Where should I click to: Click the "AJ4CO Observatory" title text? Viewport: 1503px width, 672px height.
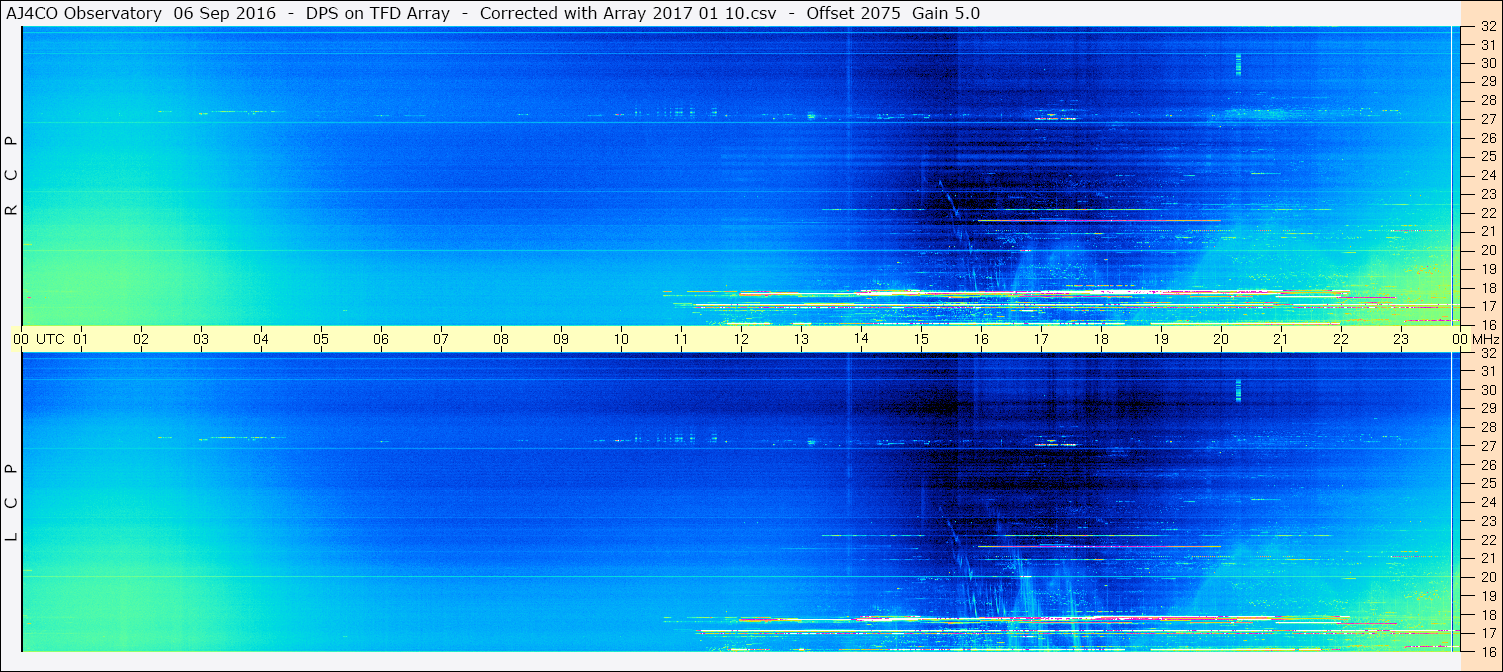[84, 13]
